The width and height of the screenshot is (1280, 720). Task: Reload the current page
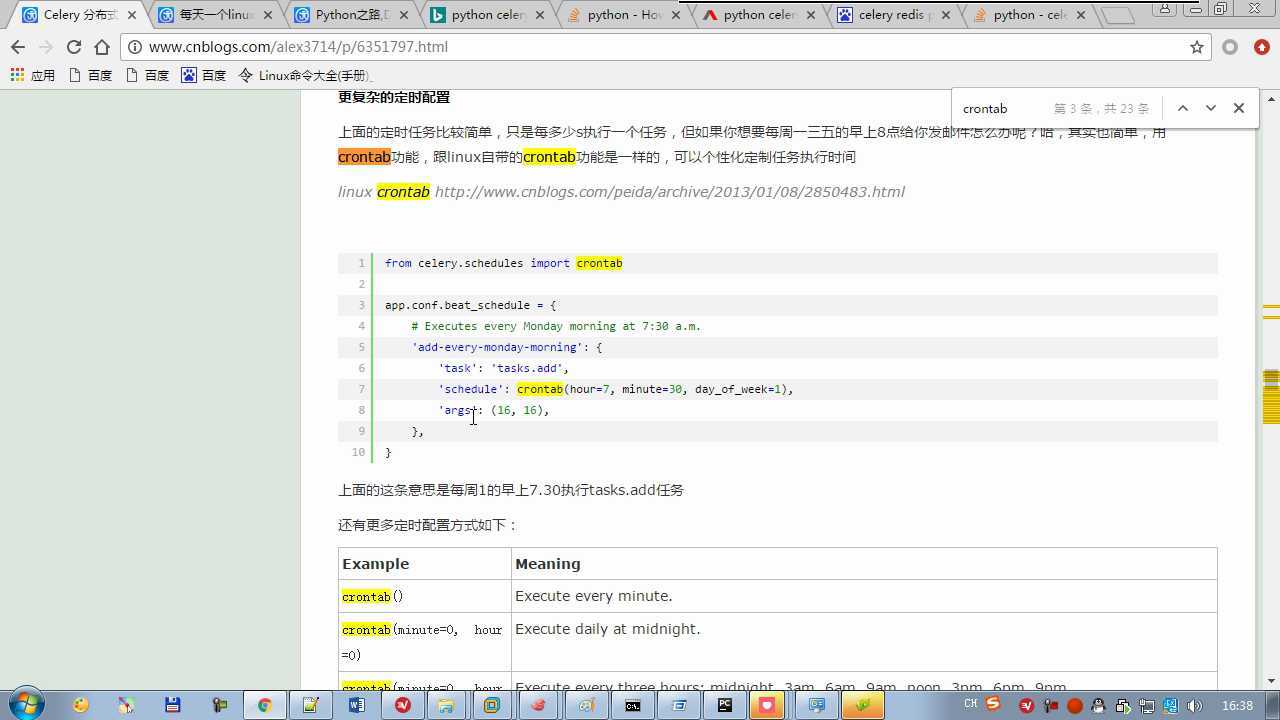[74, 47]
